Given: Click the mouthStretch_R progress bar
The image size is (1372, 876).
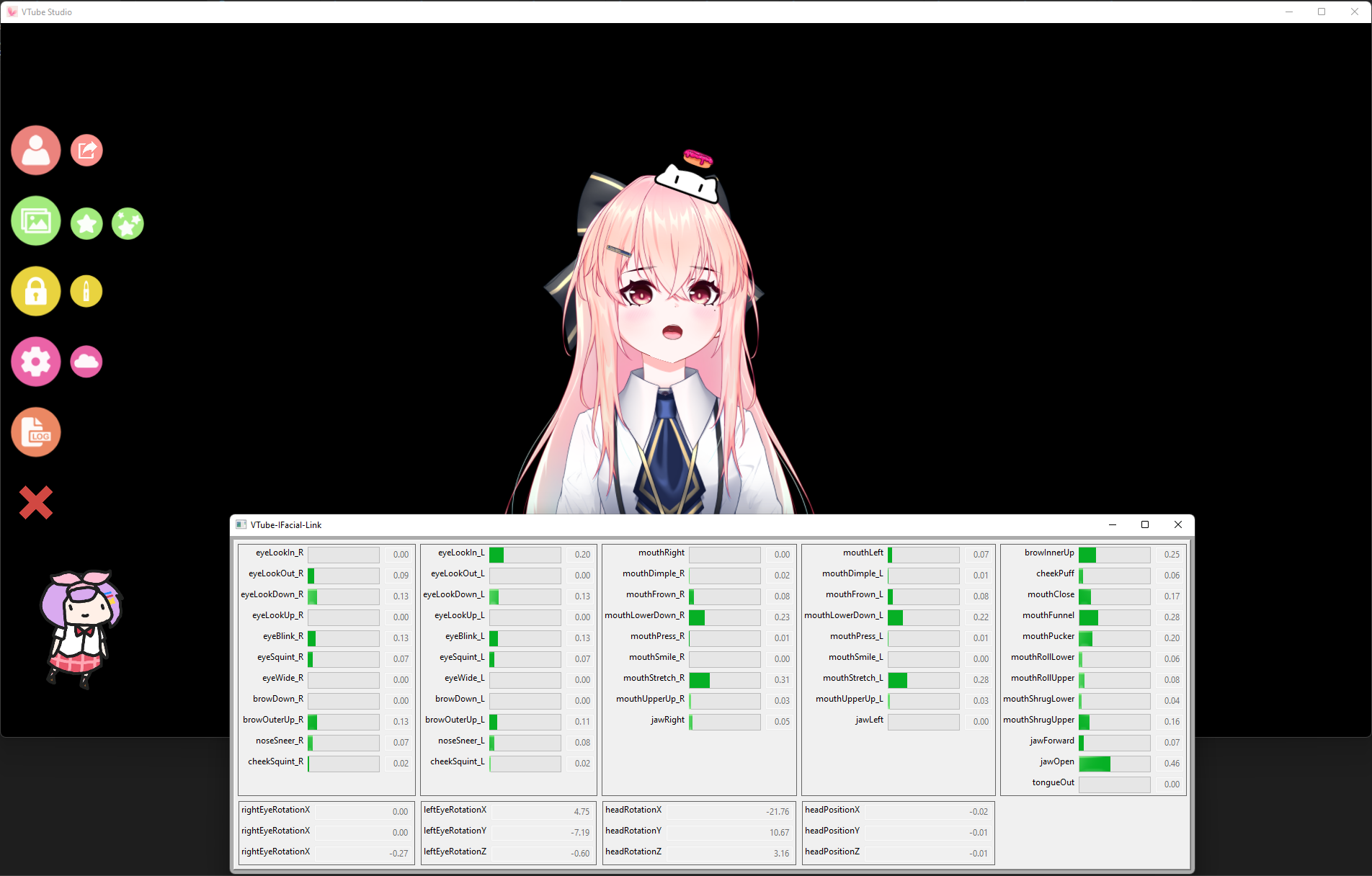Looking at the screenshot, I should click(725, 680).
